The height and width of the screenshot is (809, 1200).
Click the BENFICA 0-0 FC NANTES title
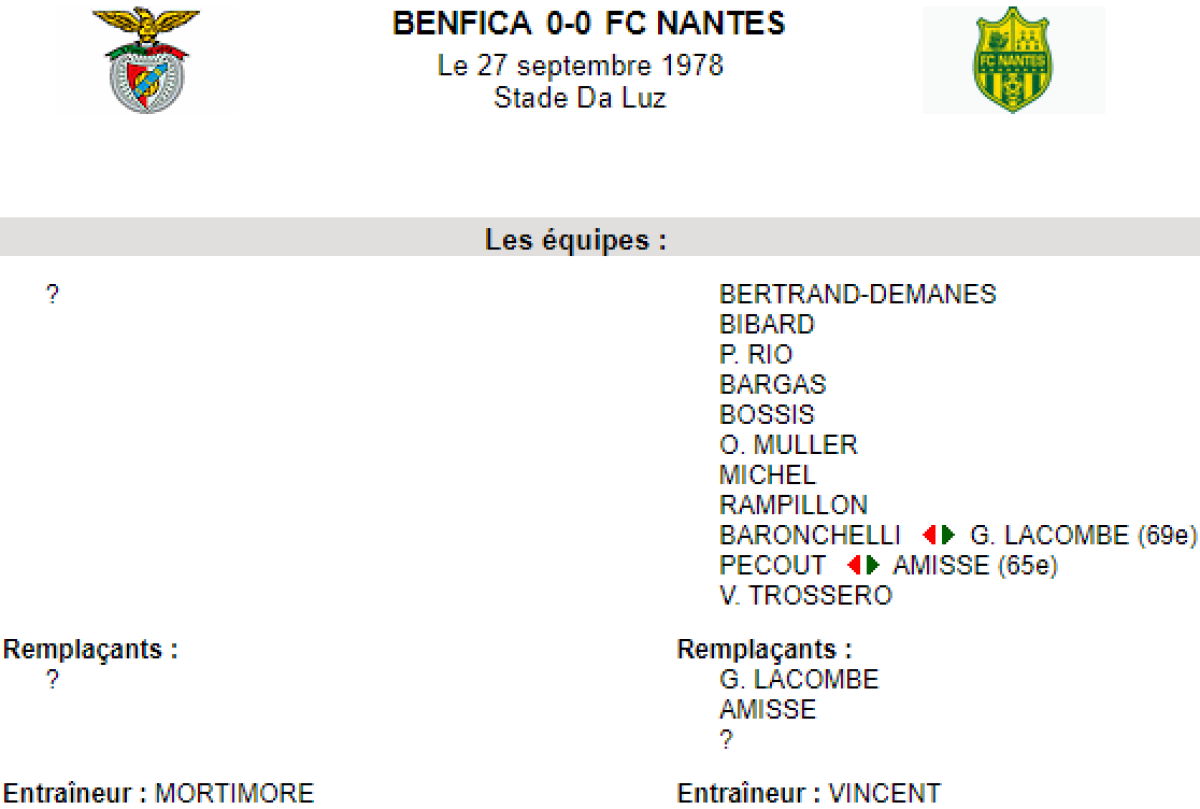point(589,24)
